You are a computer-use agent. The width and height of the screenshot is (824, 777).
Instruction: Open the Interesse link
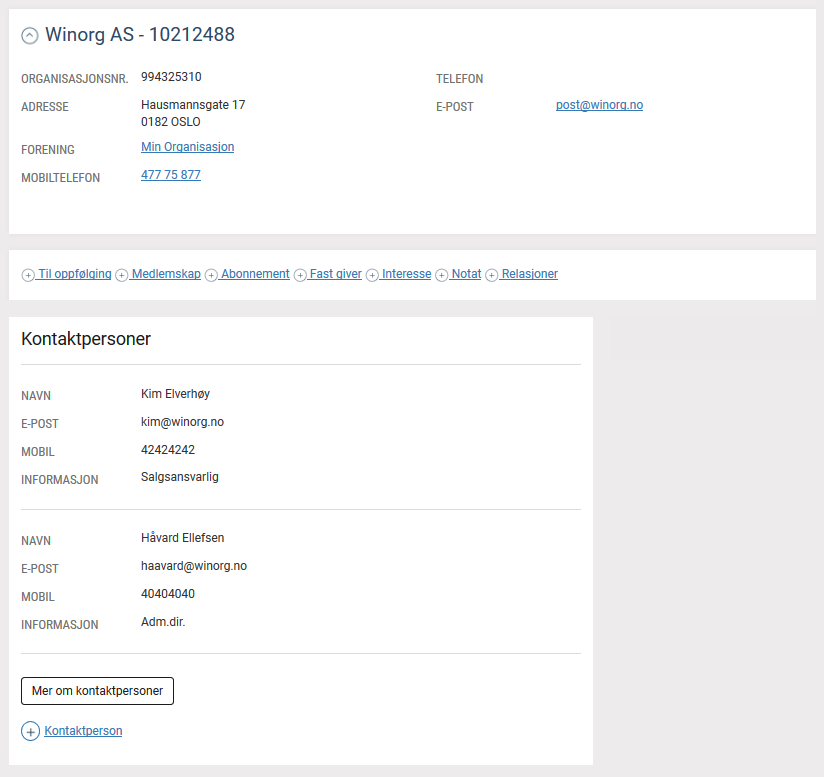coord(406,274)
